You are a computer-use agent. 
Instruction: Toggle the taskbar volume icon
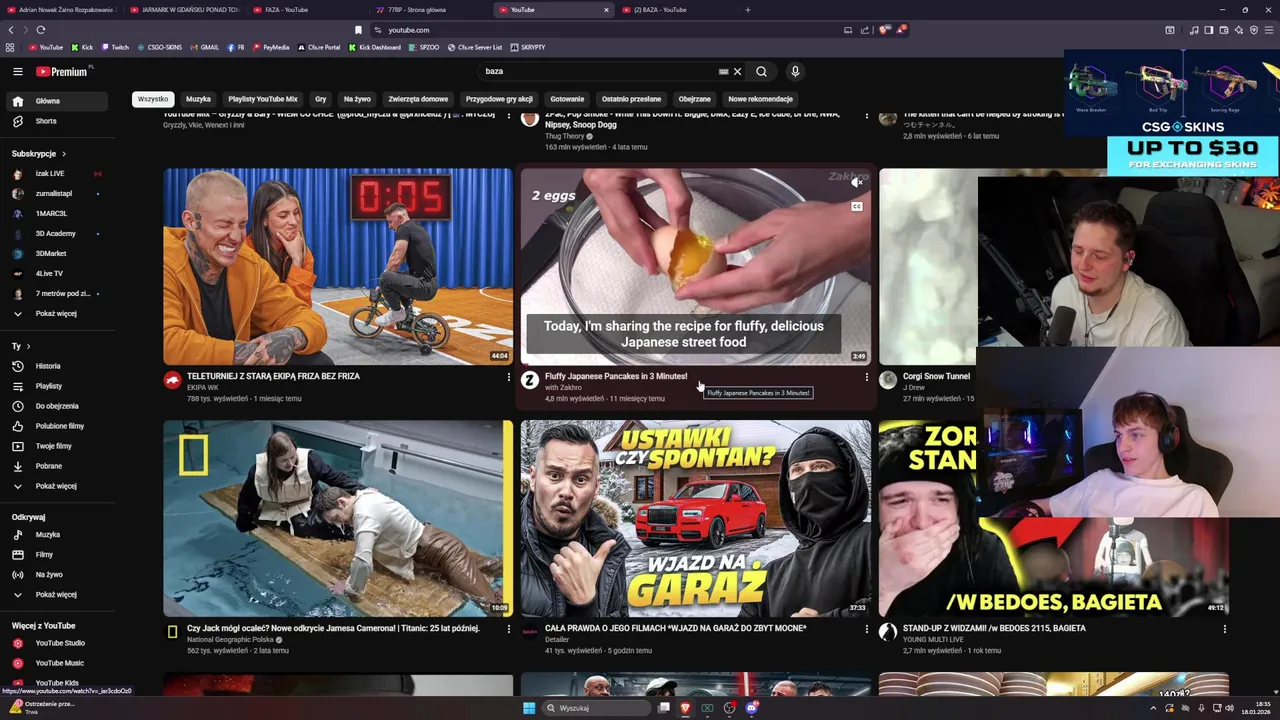[x=1230, y=708]
